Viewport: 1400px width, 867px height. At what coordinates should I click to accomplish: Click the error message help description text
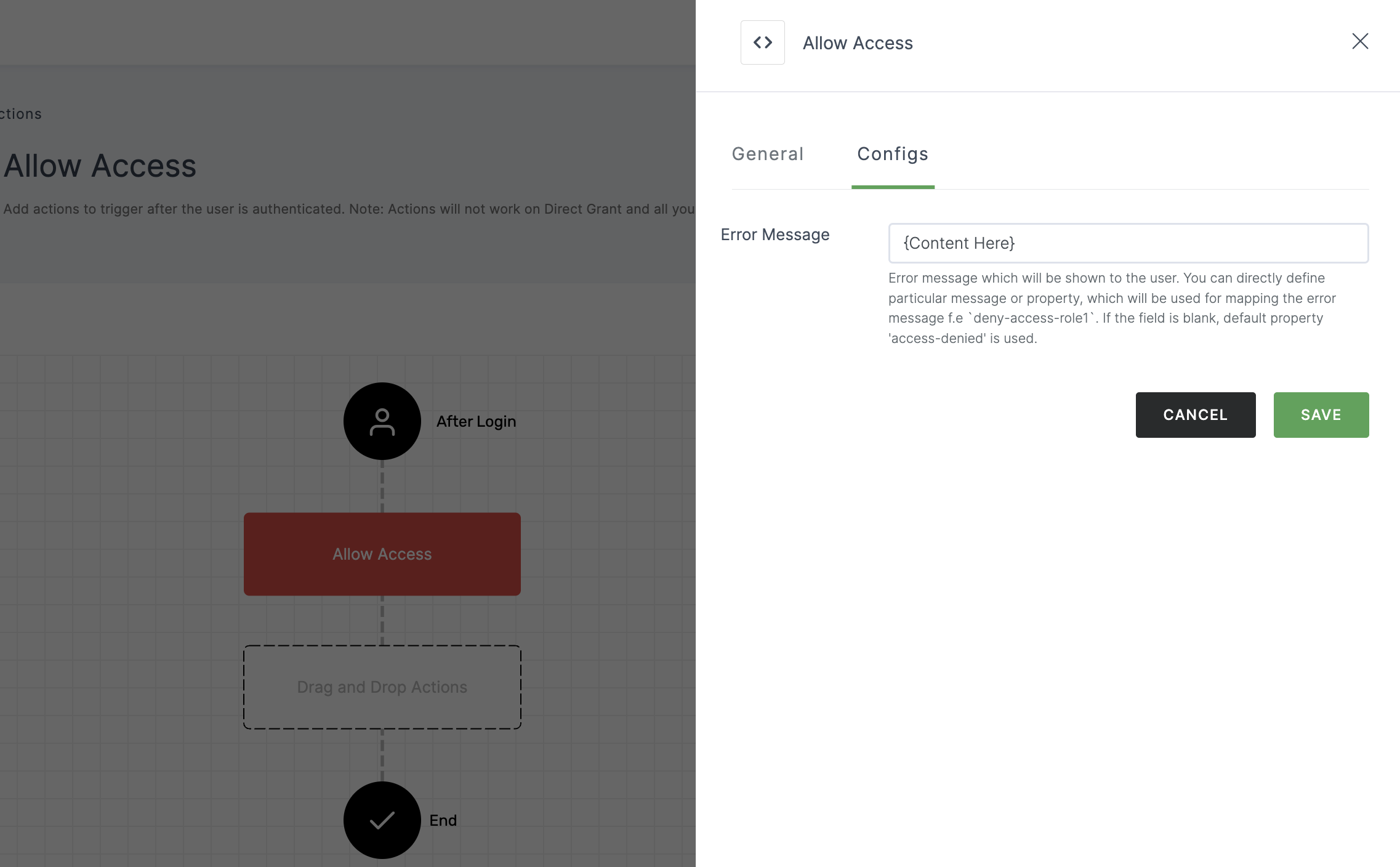1112,308
